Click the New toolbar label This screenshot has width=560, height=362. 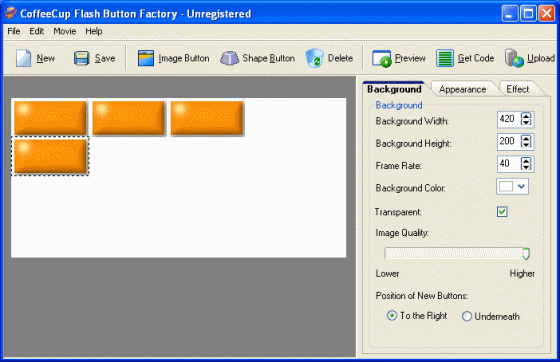click(x=46, y=58)
